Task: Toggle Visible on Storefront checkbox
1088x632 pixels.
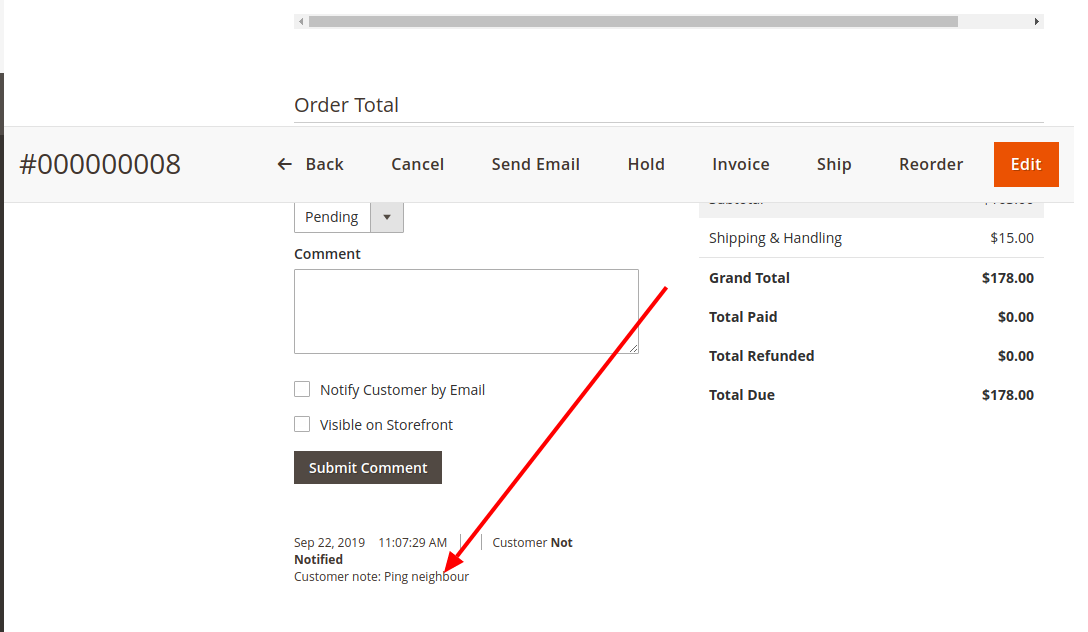Action: tap(302, 424)
